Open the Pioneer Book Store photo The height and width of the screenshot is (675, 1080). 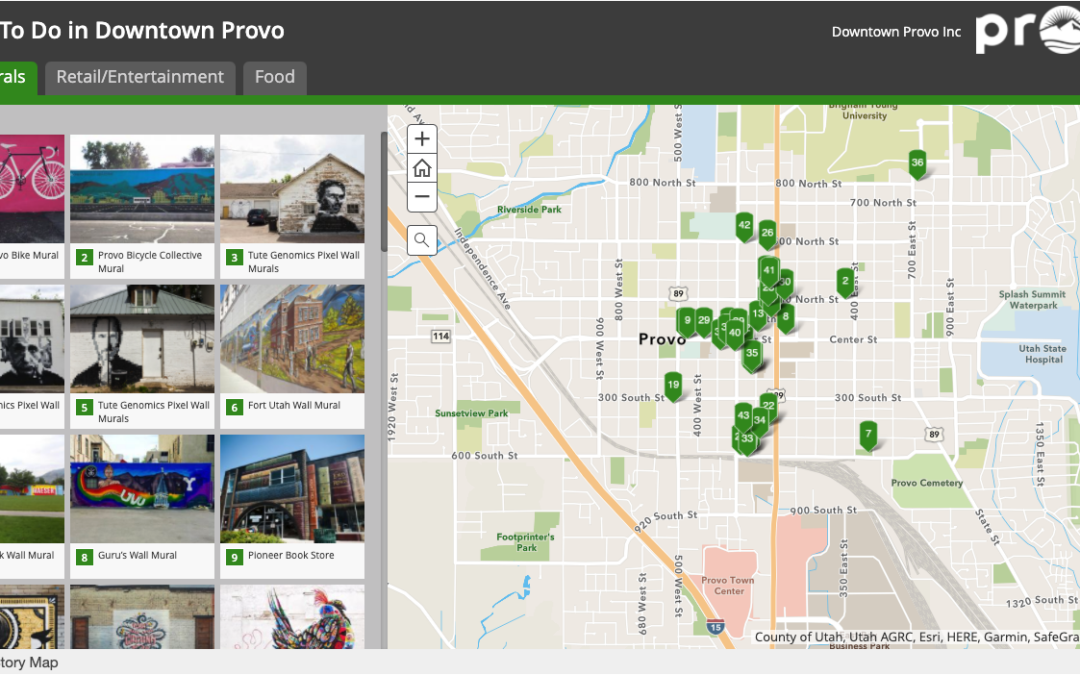click(x=292, y=489)
